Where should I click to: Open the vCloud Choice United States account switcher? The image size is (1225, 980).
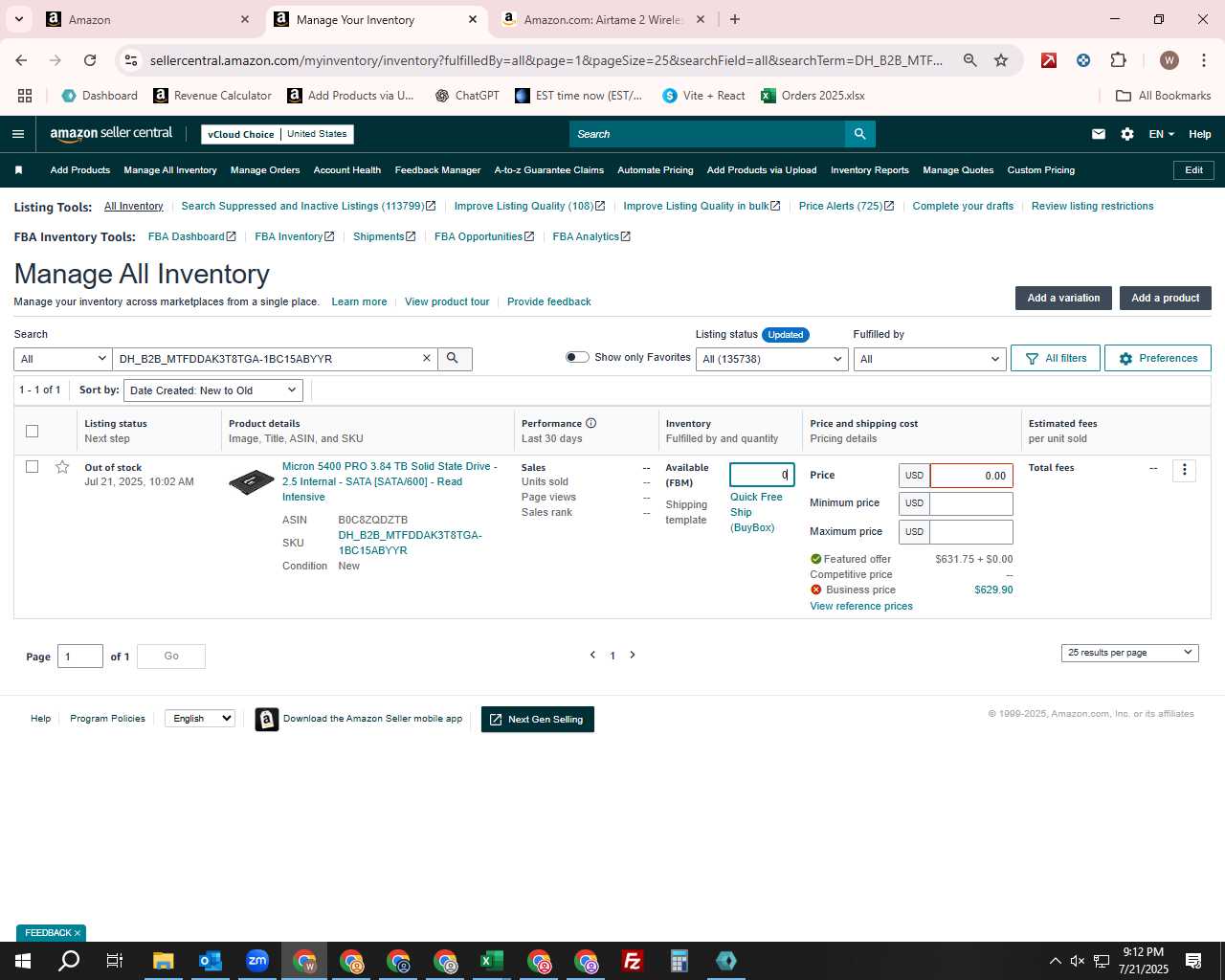pos(278,134)
